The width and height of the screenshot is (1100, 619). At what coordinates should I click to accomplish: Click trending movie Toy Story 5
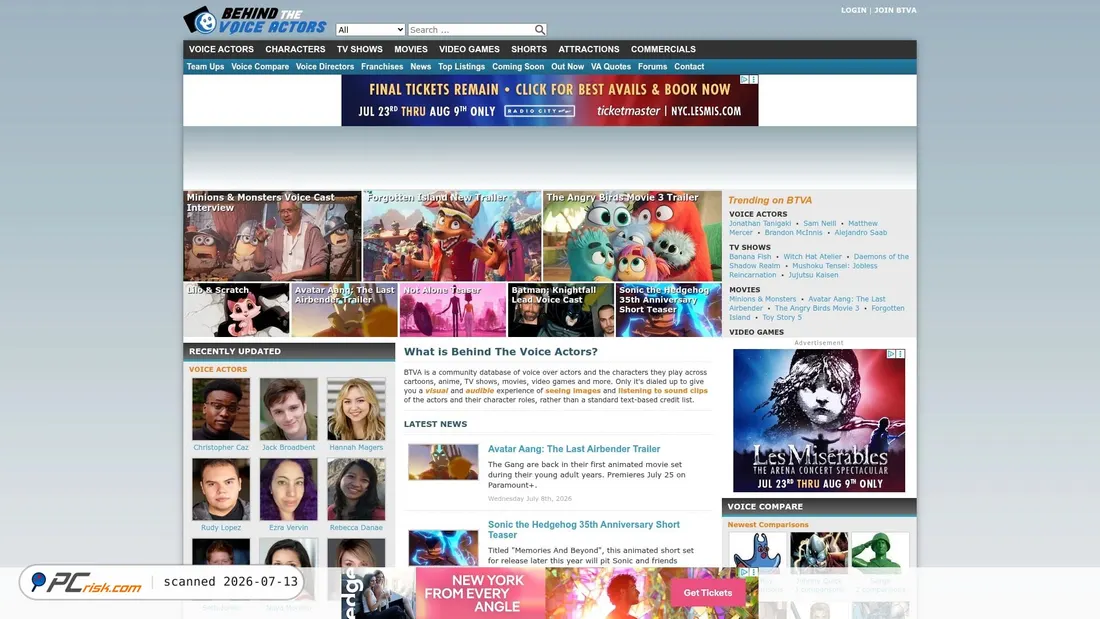(782, 317)
